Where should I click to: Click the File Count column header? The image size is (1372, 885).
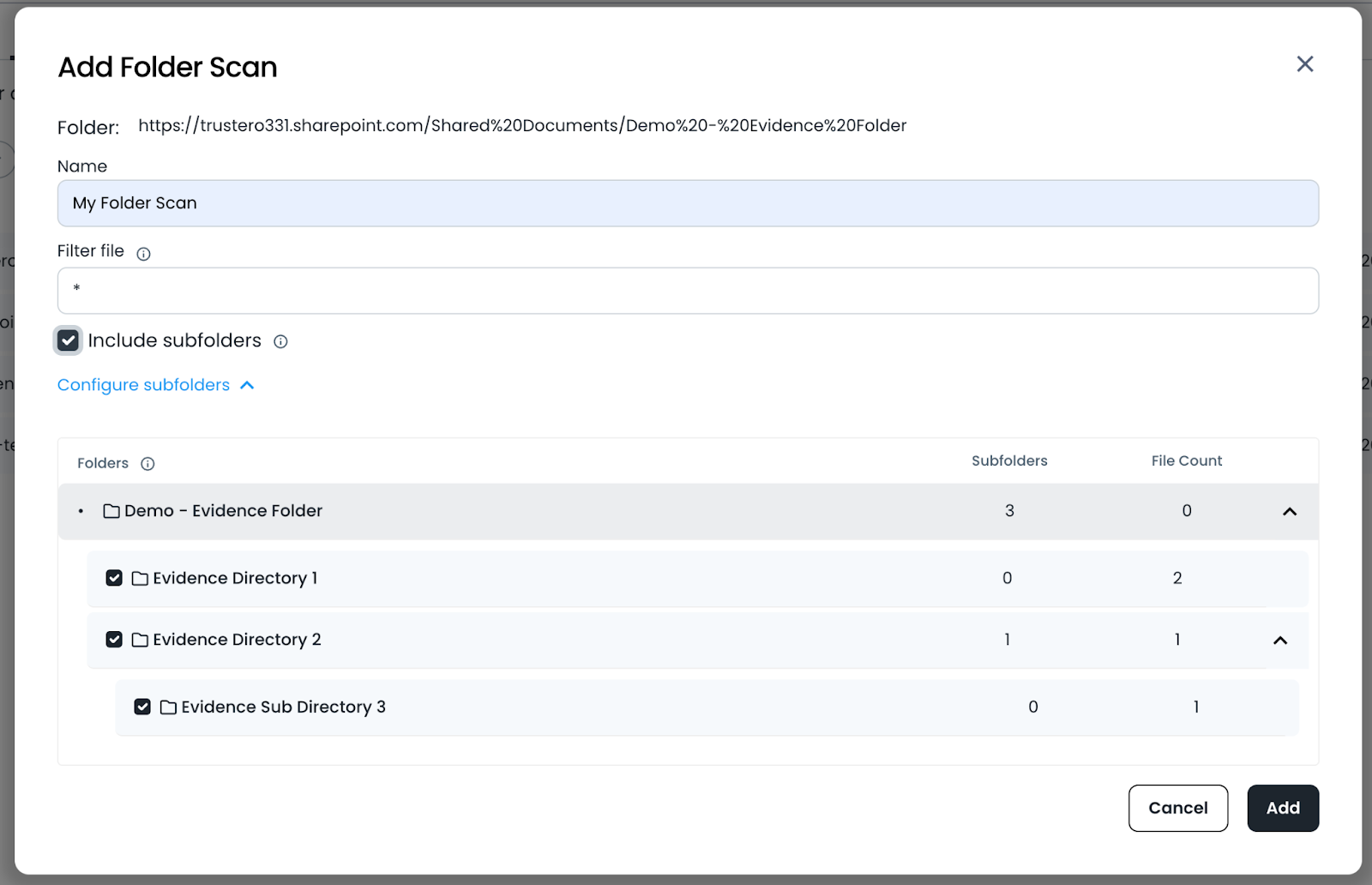click(1187, 461)
